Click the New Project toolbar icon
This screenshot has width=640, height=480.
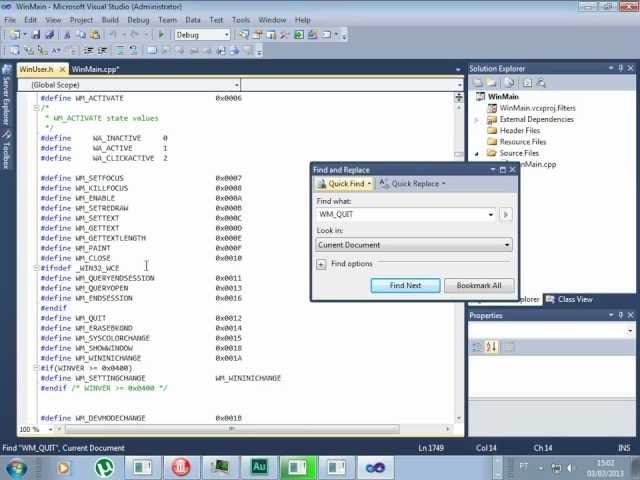tap(14, 35)
